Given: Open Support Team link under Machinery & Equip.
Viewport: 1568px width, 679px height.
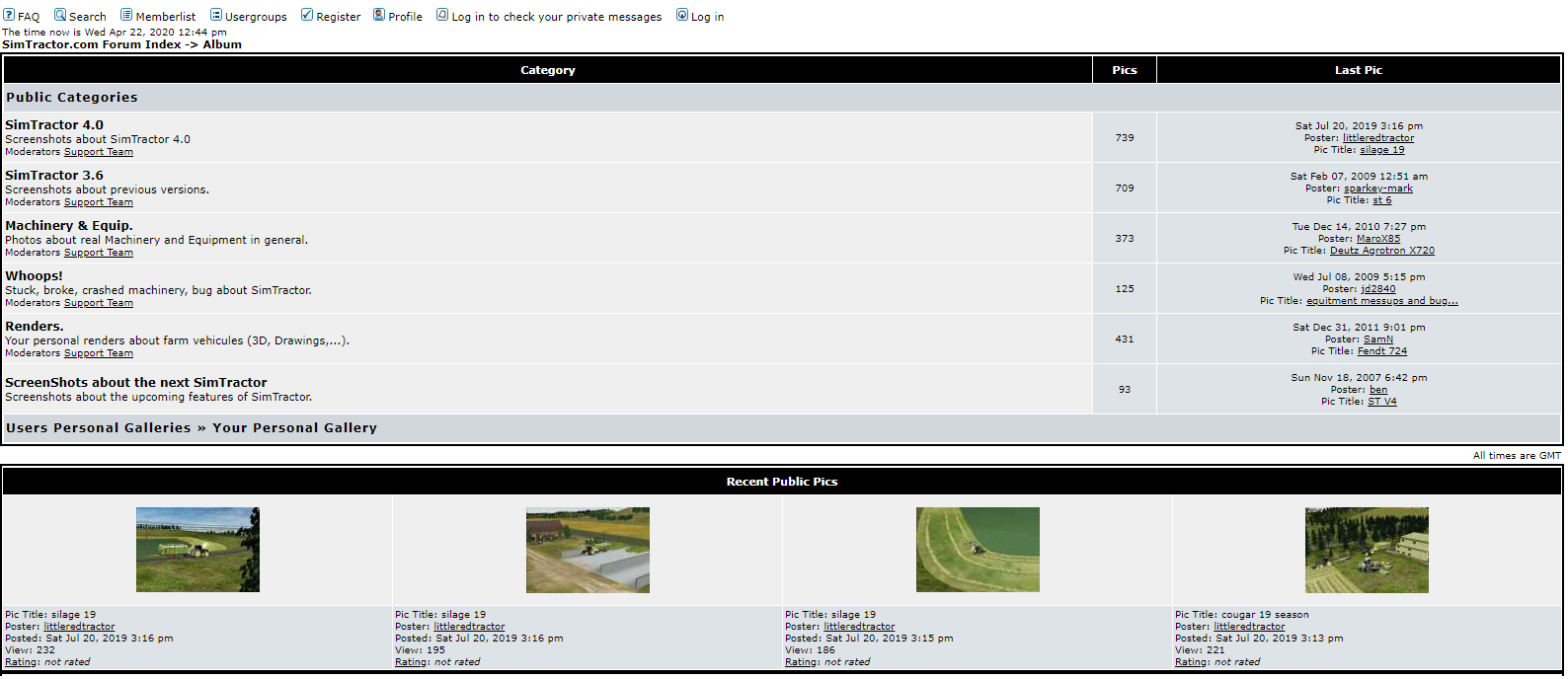Looking at the screenshot, I should coord(99,253).
